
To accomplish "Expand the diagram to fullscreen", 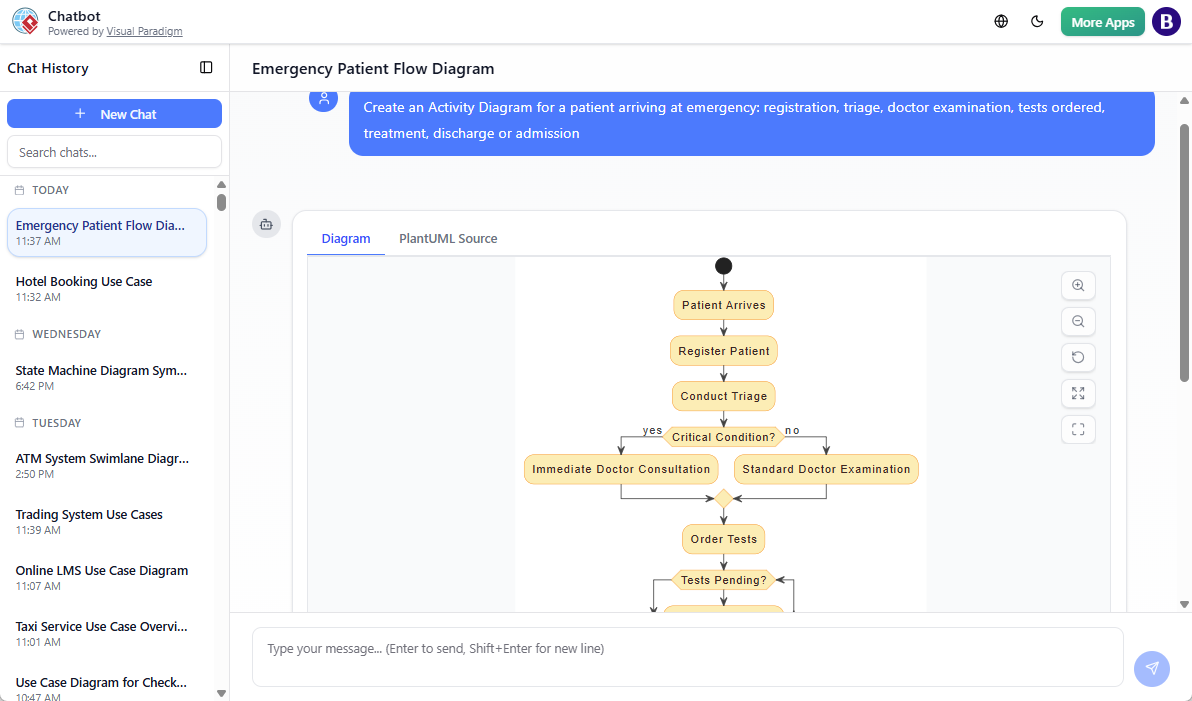I will point(1078,393).
